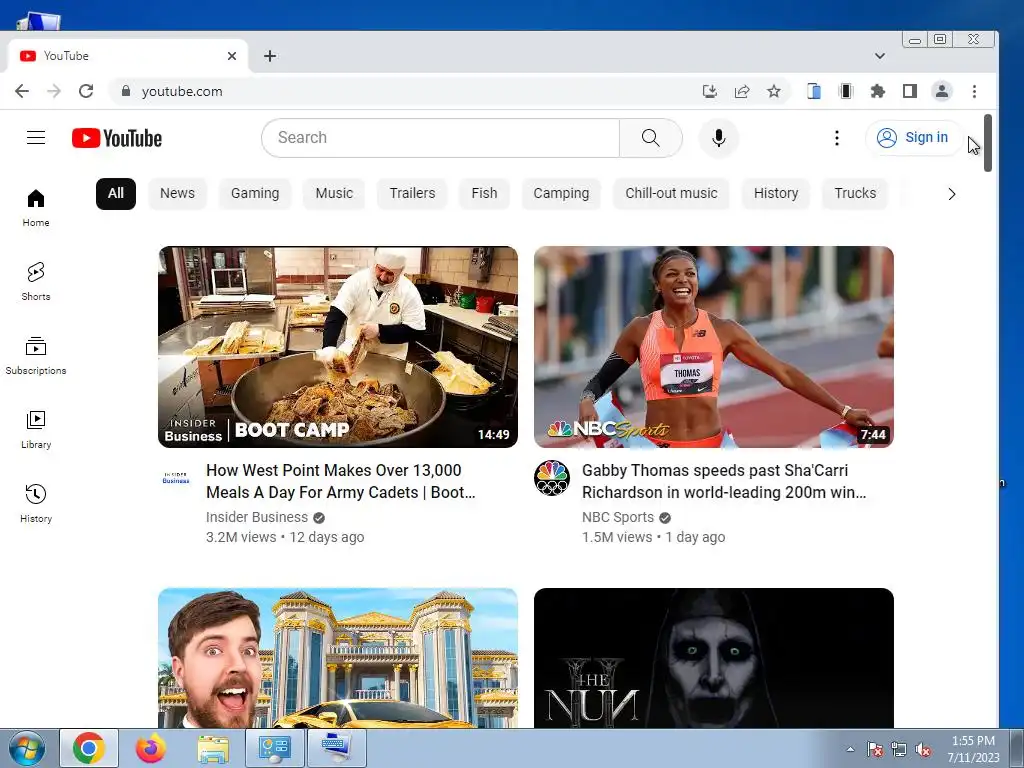Select the Chill-out music chip
Image resolution: width=1024 pixels, height=768 pixels.
[x=671, y=193]
